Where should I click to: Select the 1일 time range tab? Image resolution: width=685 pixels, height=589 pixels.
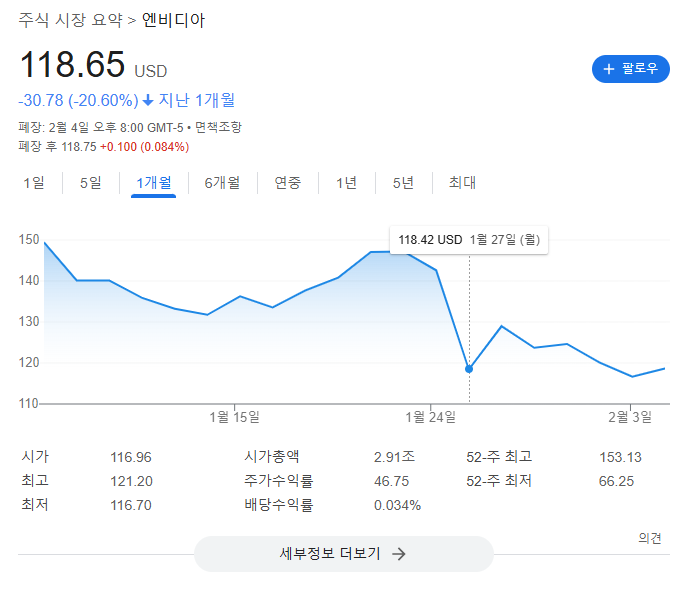click(34, 183)
